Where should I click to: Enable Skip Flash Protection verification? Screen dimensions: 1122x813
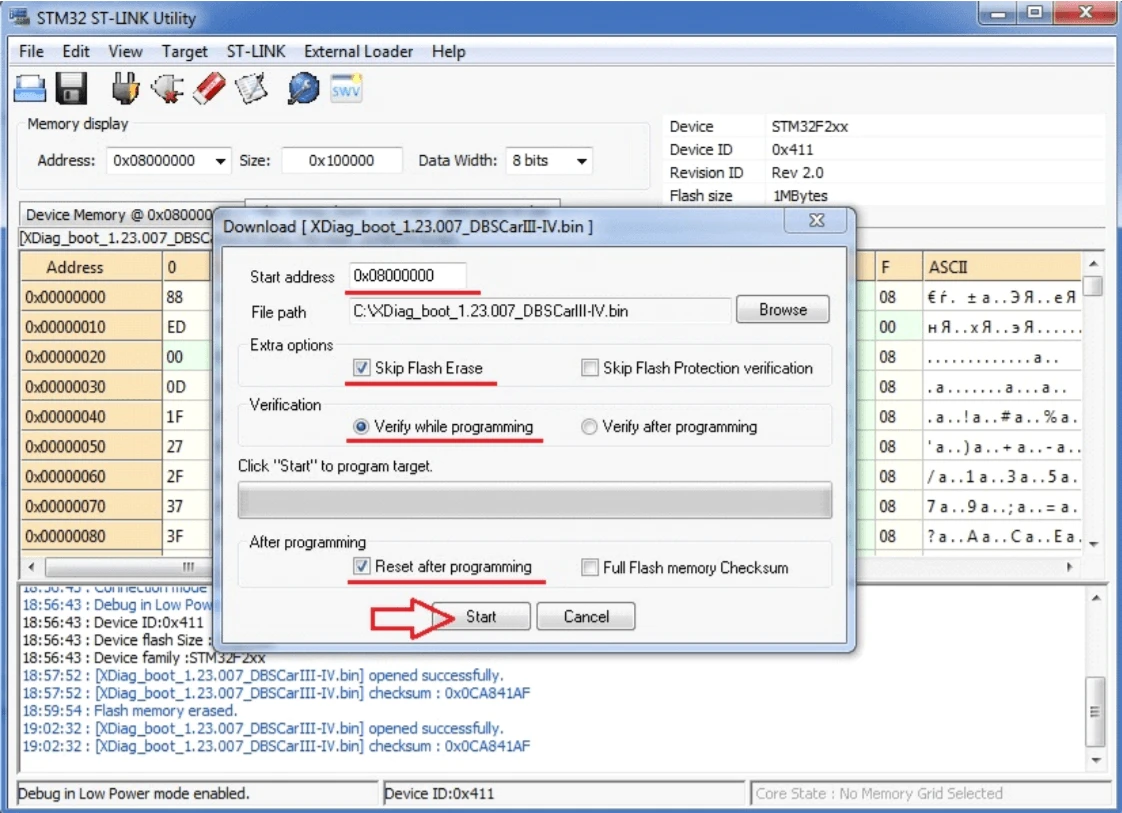click(590, 368)
